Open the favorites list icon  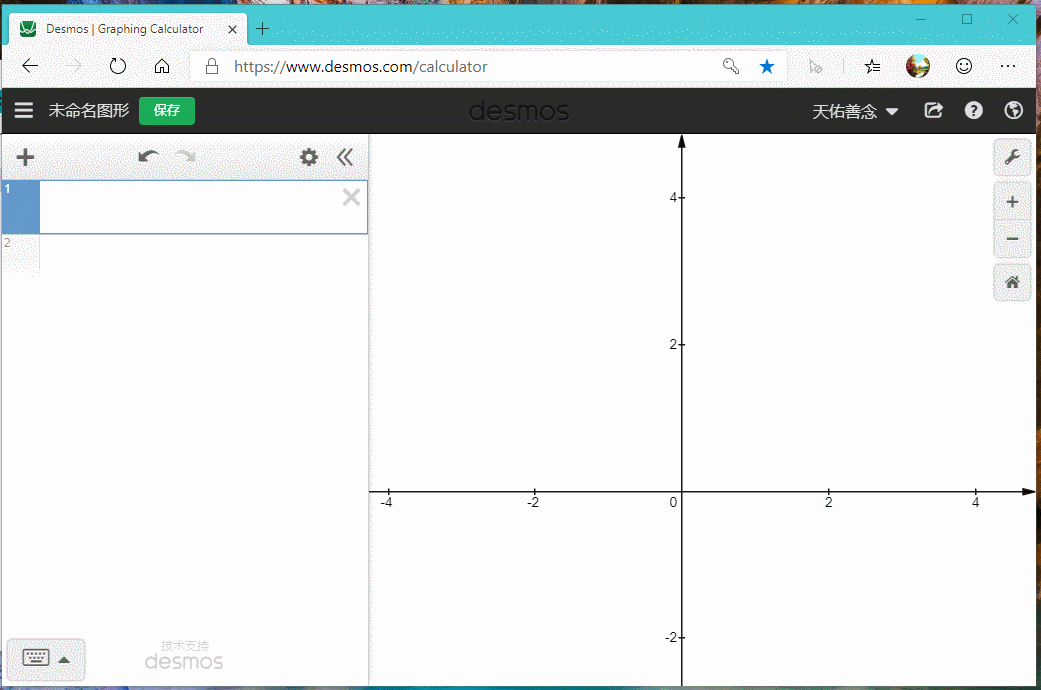[872, 66]
